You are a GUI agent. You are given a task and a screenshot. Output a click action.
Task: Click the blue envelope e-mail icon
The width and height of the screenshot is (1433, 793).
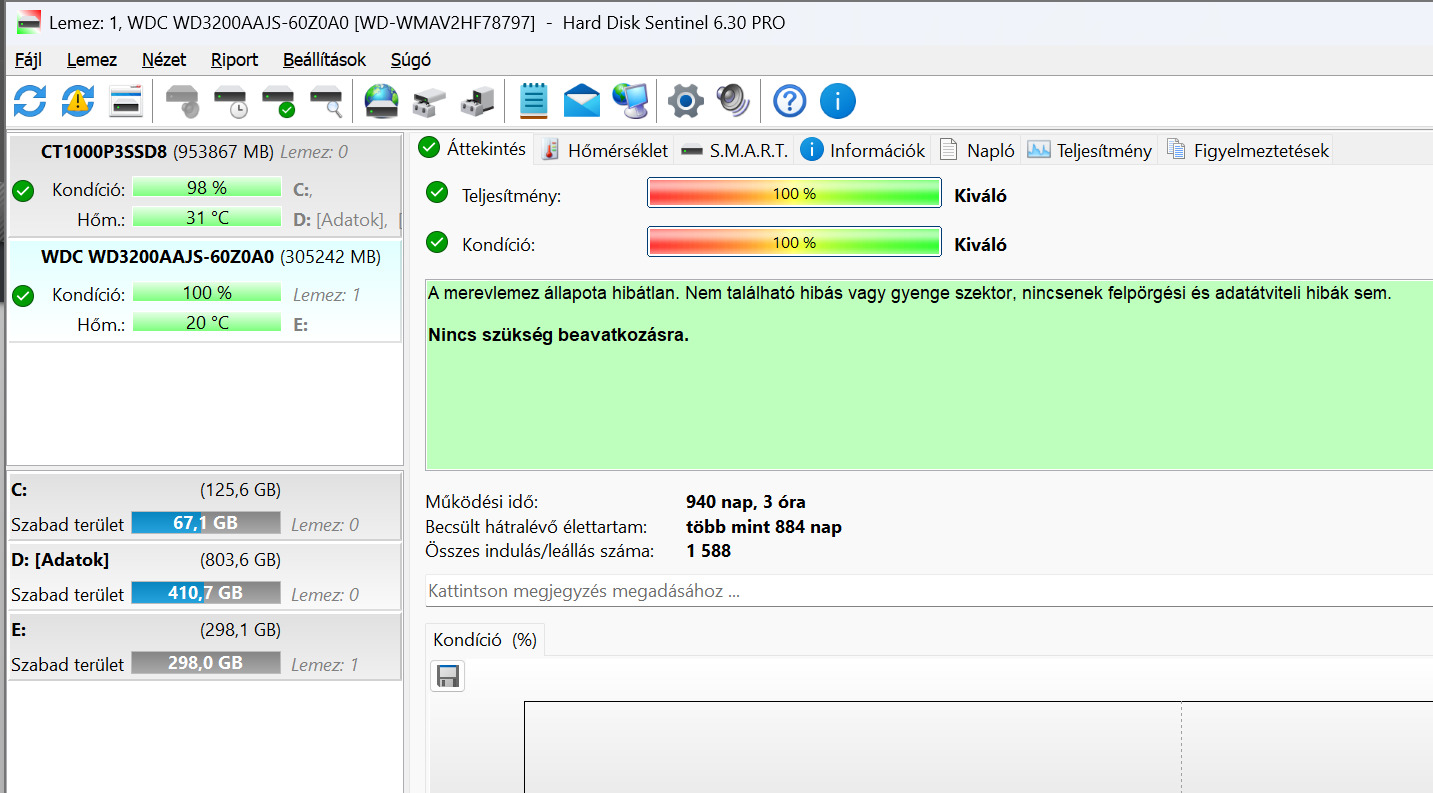click(582, 100)
